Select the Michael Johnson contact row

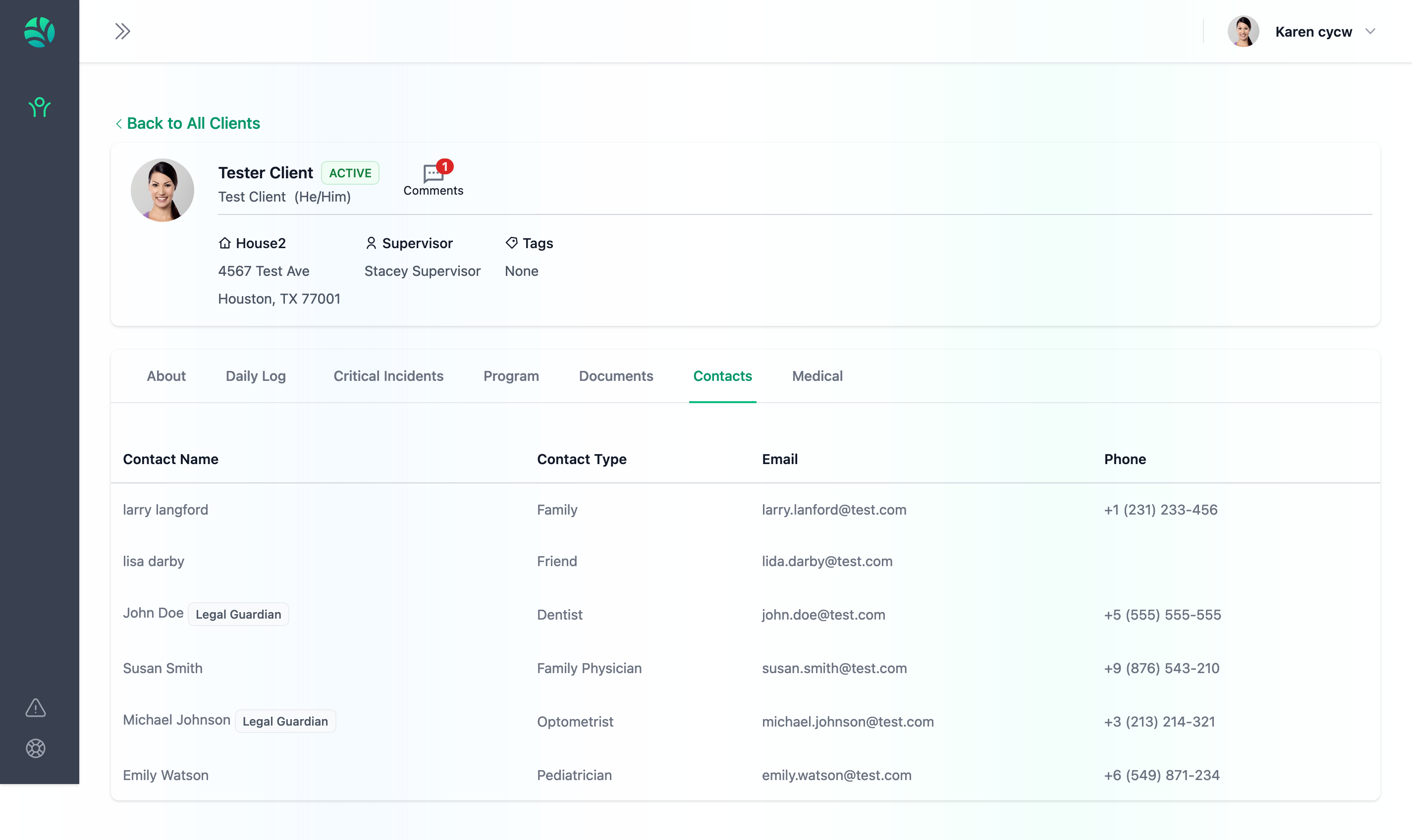176,720
